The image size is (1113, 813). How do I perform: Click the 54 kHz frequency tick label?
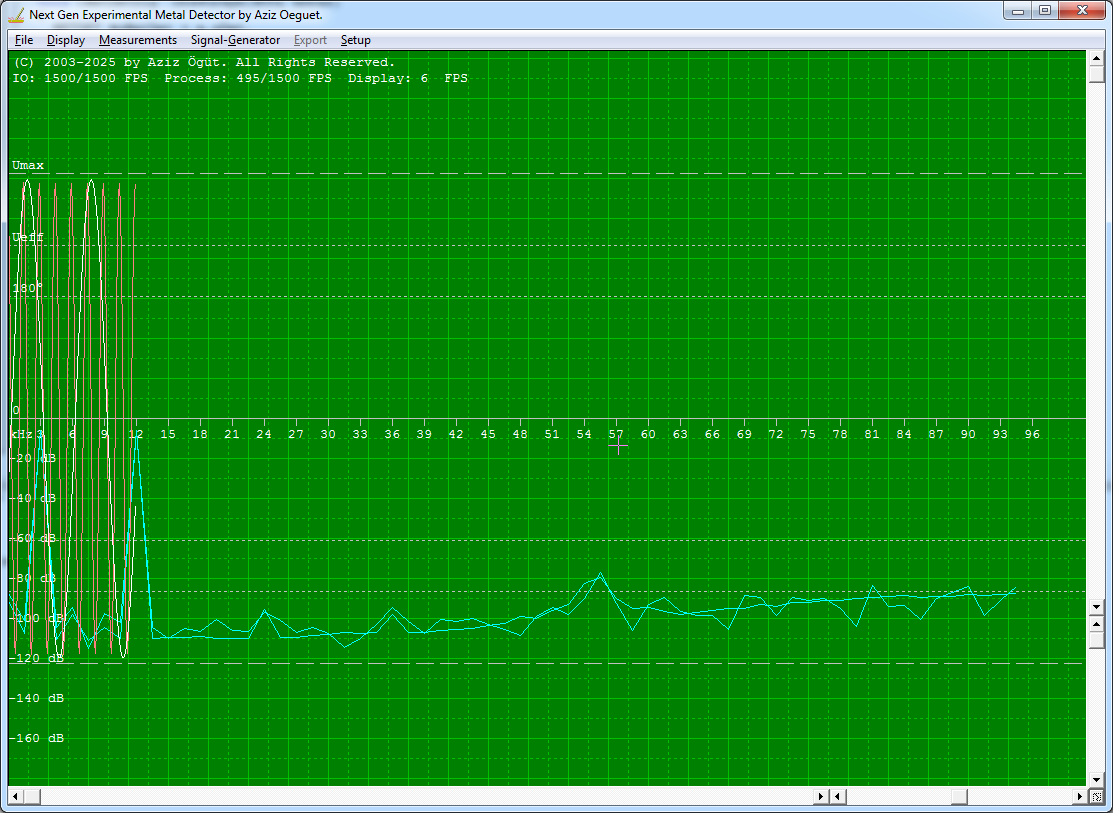point(583,434)
